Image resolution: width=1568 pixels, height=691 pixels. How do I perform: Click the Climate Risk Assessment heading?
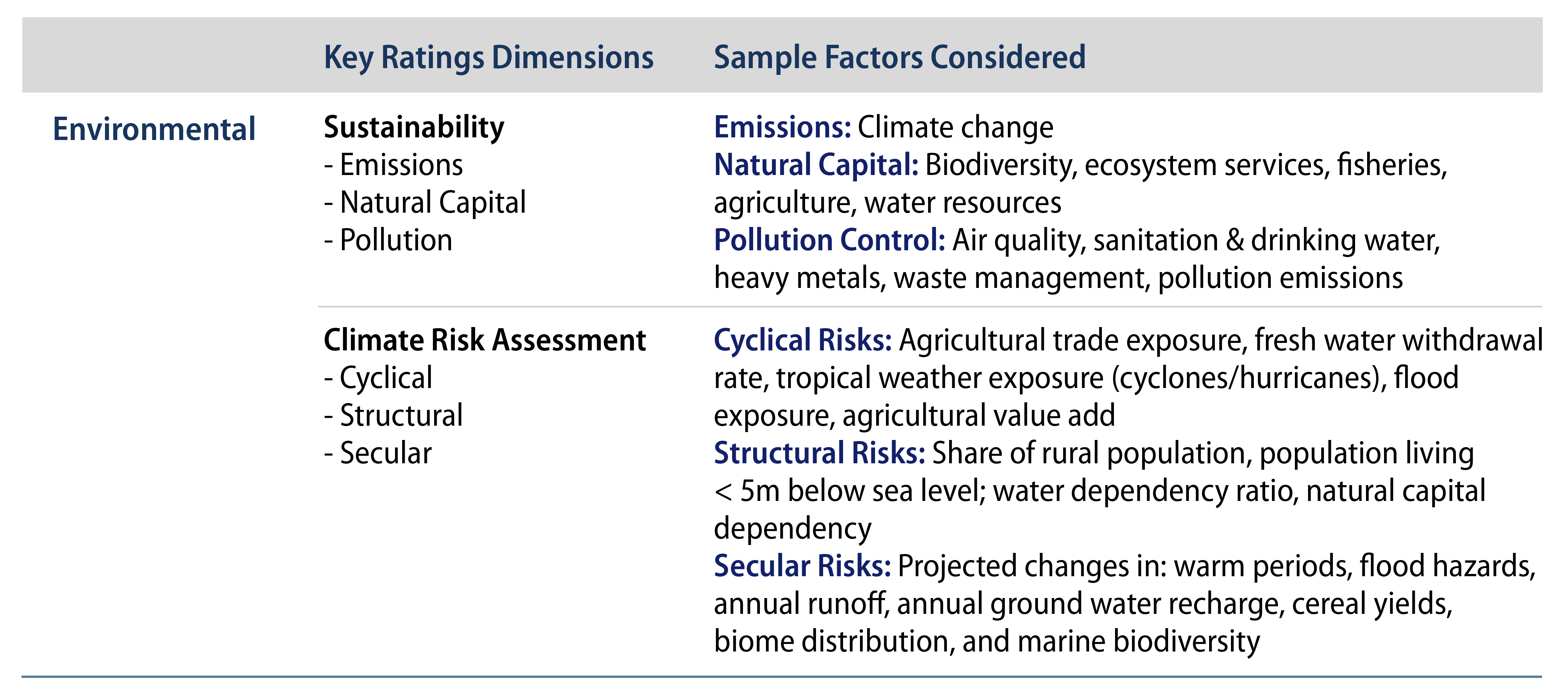tap(485, 340)
